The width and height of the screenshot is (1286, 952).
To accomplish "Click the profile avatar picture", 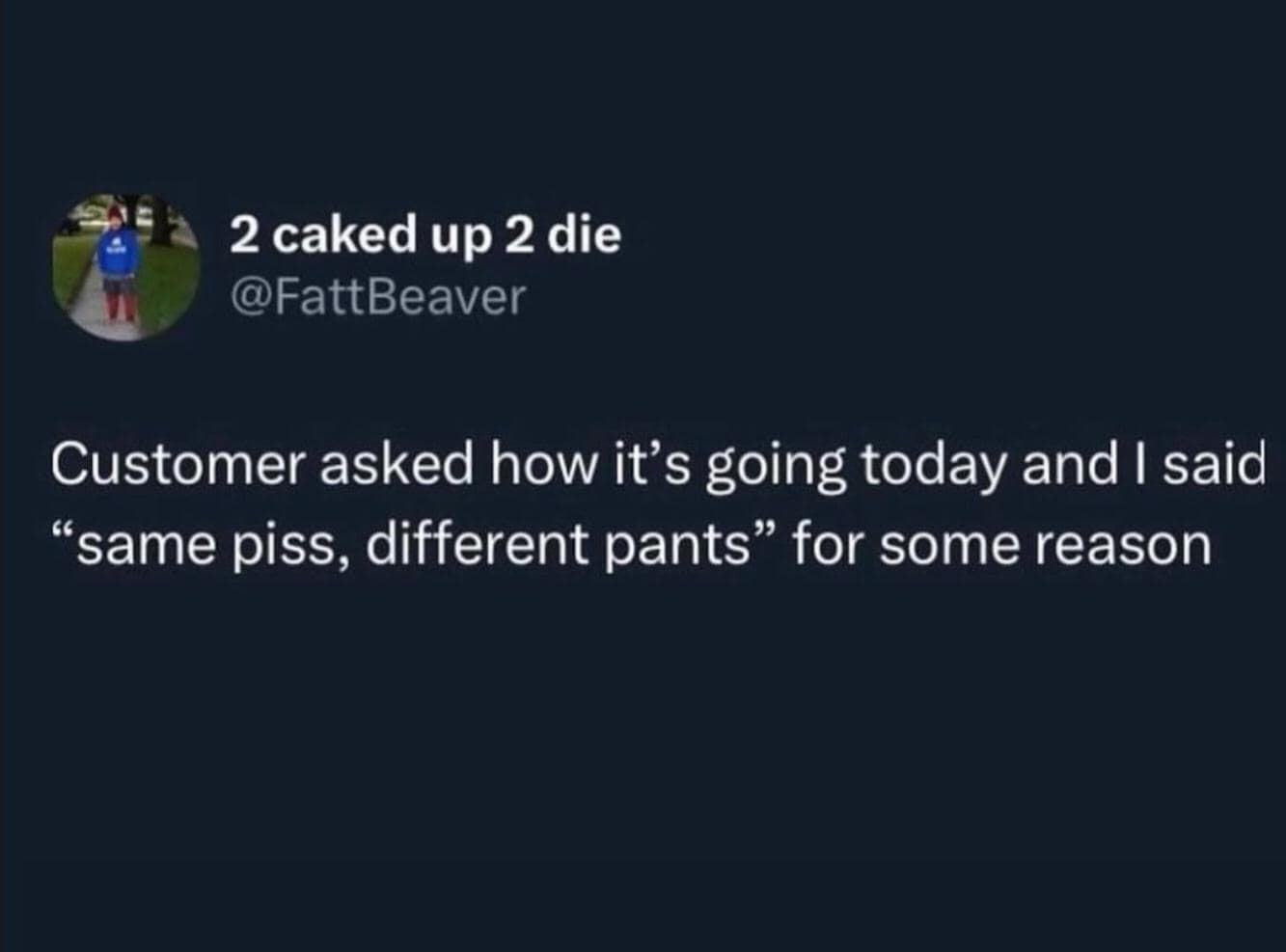I will tap(125, 267).
